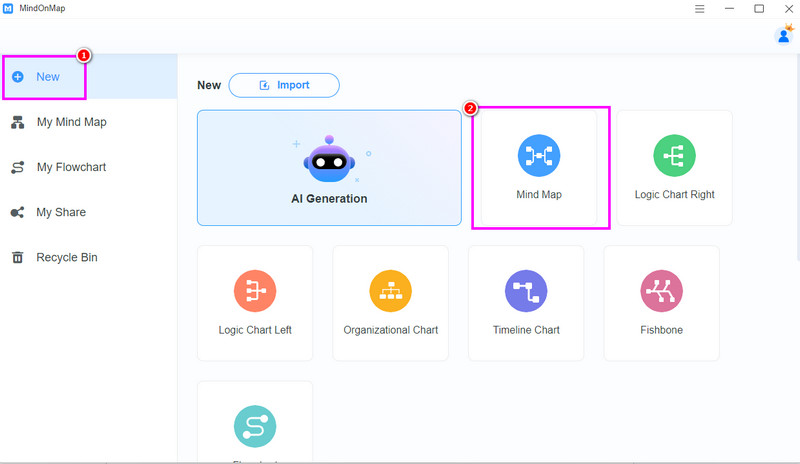
Task: Open the teal Flowchart template icon
Action: (255, 426)
